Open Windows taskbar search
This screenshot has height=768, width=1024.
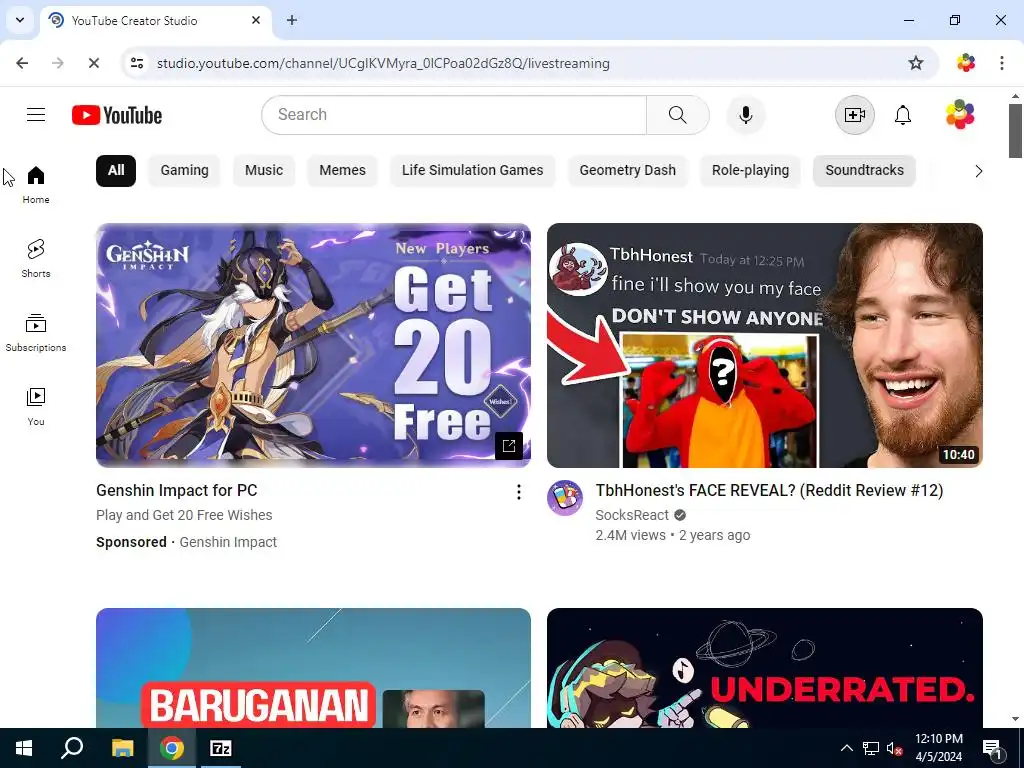pyautogui.click(x=72, y=748)
